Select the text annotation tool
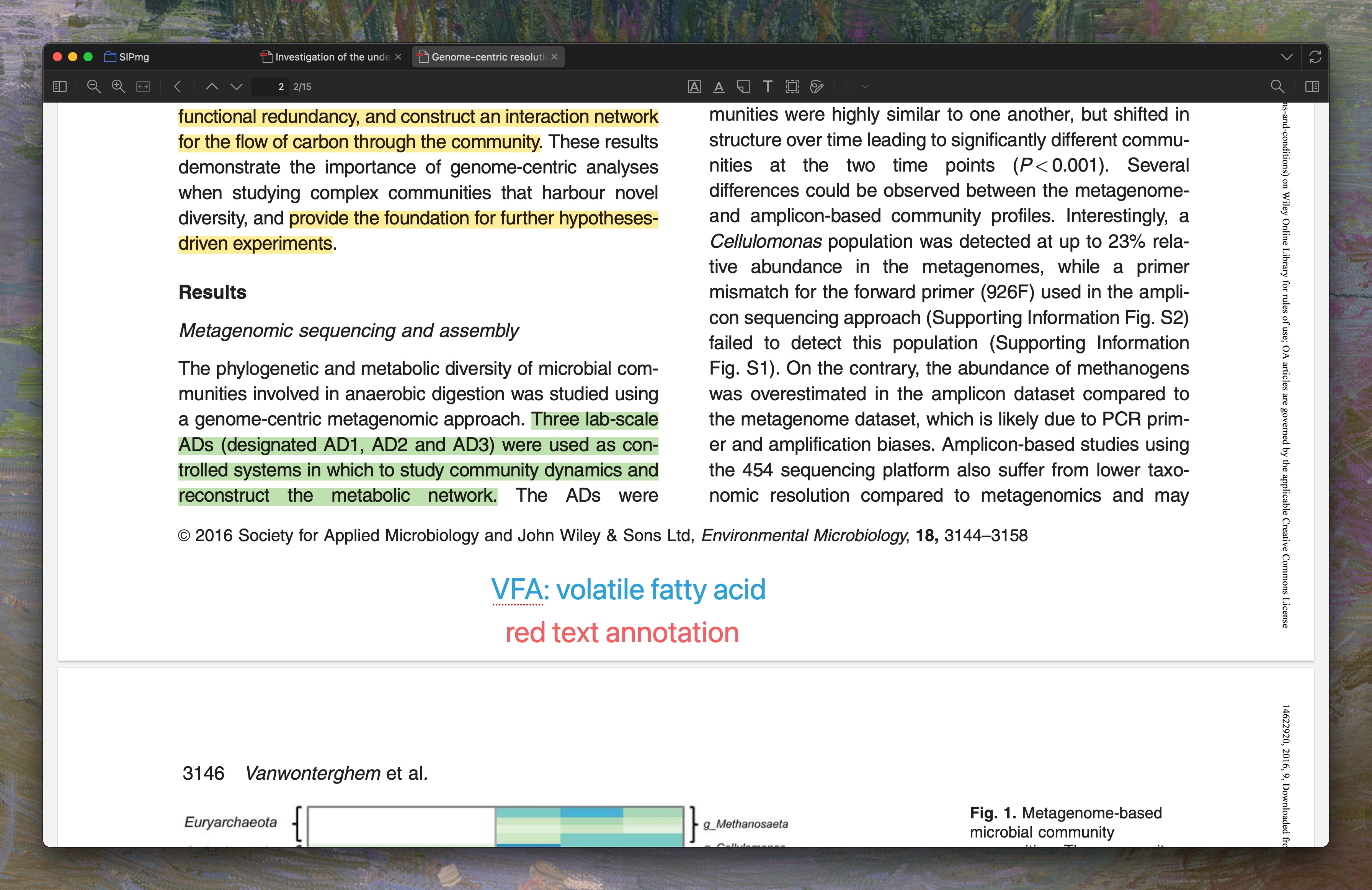Screen dimensions: 1372x890 pos(767,87)
